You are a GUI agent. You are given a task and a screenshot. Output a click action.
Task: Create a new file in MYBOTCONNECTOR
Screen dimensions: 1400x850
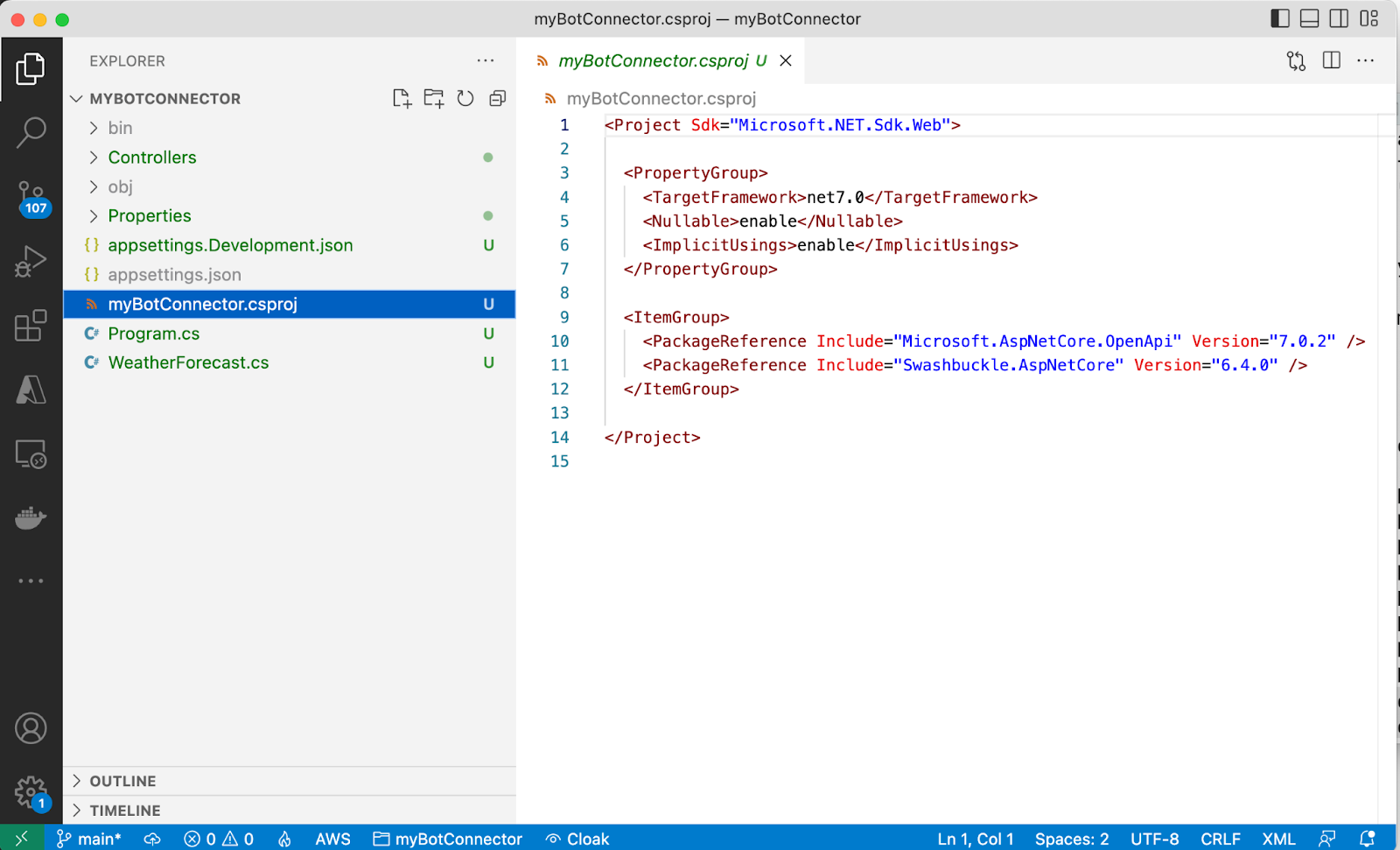tap(402, 98)
